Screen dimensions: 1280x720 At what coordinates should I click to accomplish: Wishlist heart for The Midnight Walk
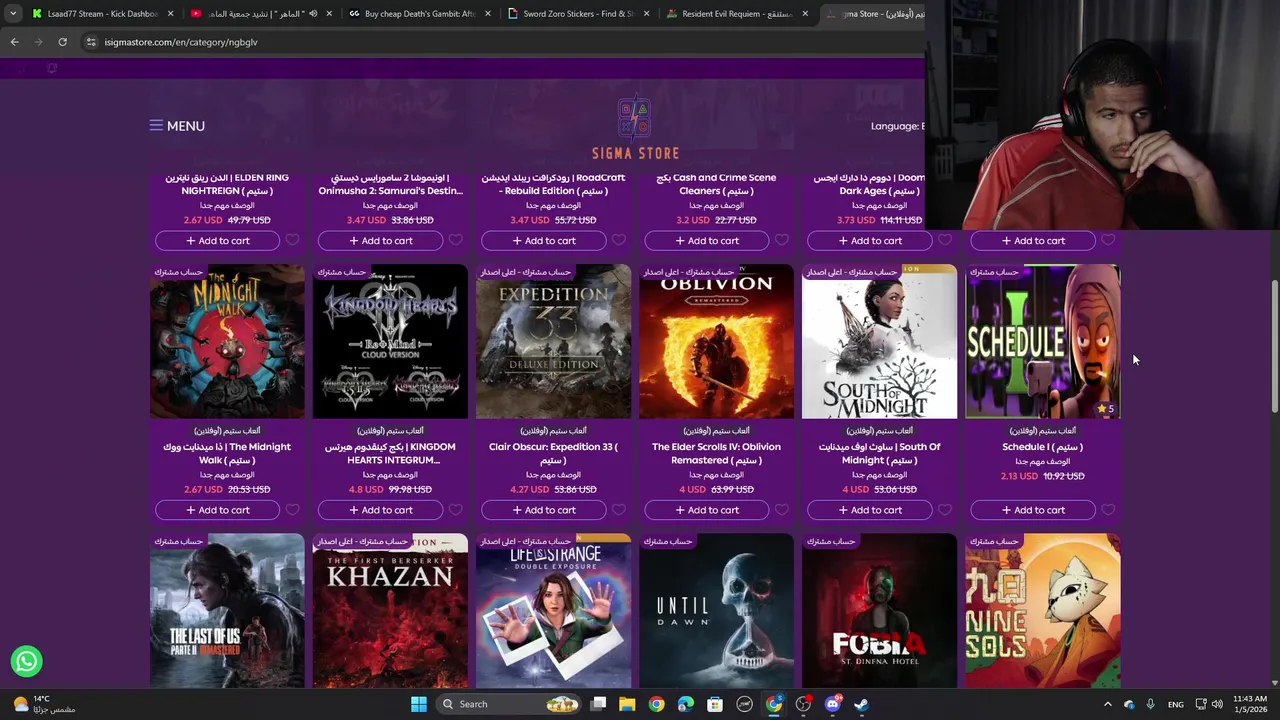pyautogui.click(x=292, y=510)
